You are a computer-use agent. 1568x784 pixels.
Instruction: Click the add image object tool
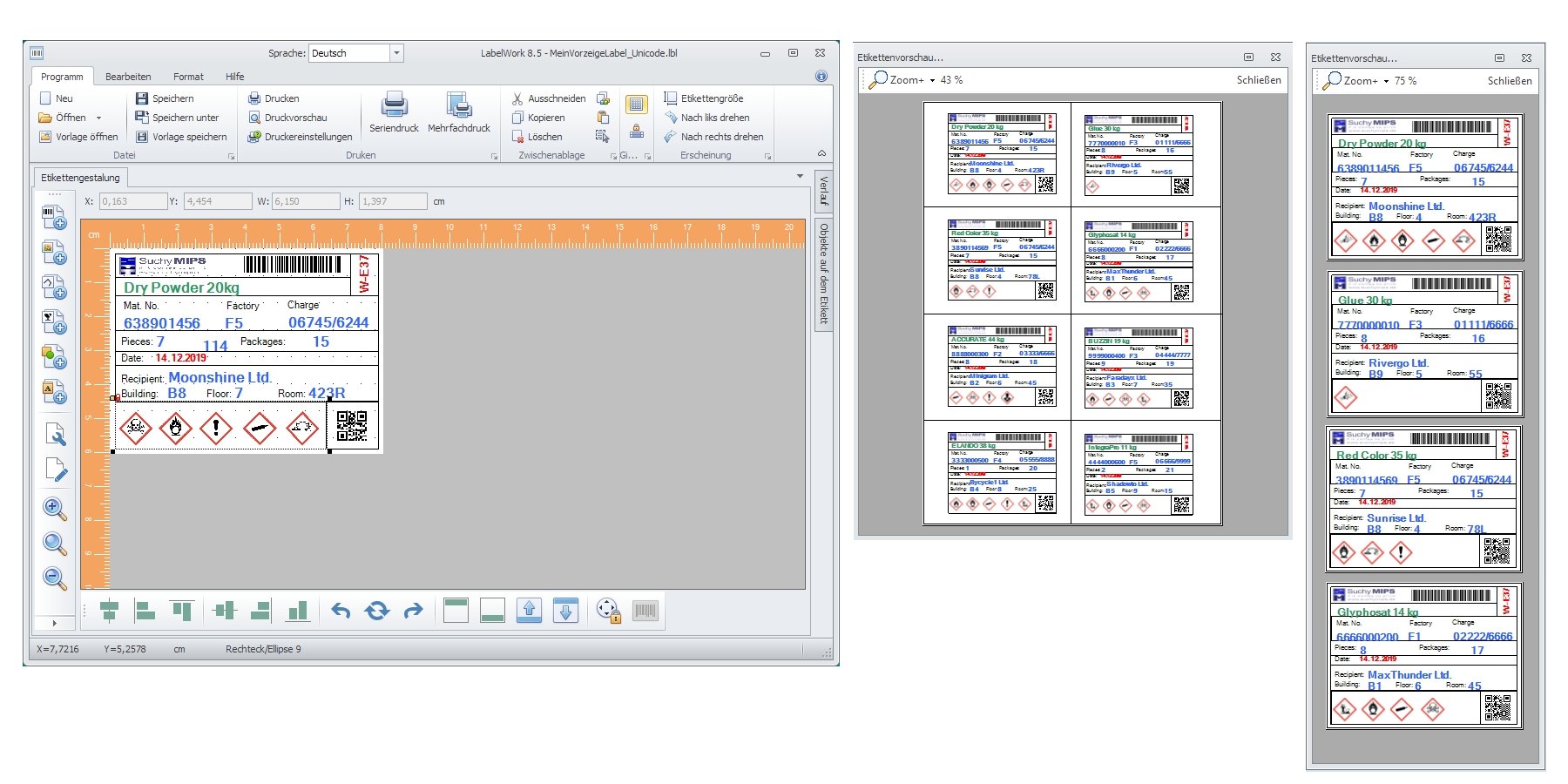[x=54, y=252]
